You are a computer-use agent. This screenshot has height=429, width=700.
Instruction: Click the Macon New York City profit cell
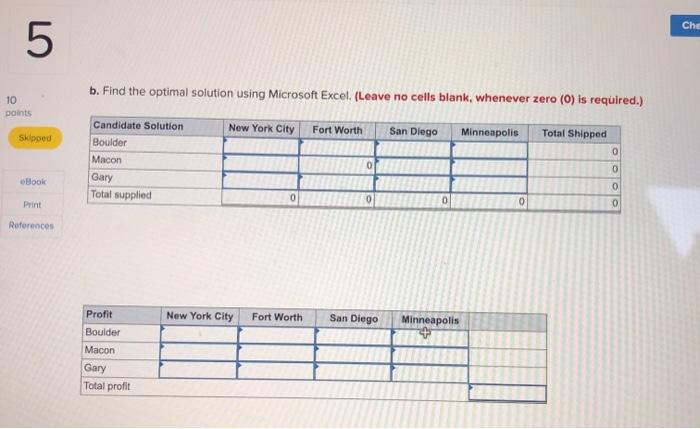199,351
